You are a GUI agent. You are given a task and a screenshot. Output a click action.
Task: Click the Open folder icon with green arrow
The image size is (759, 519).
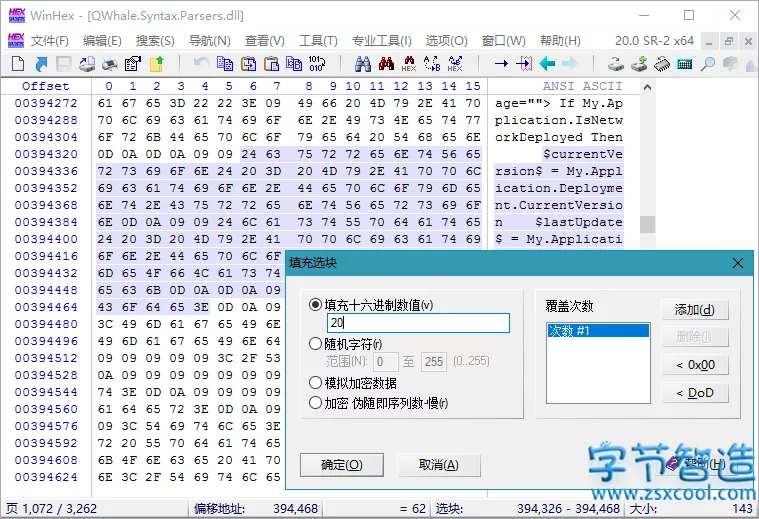(157, 63)
